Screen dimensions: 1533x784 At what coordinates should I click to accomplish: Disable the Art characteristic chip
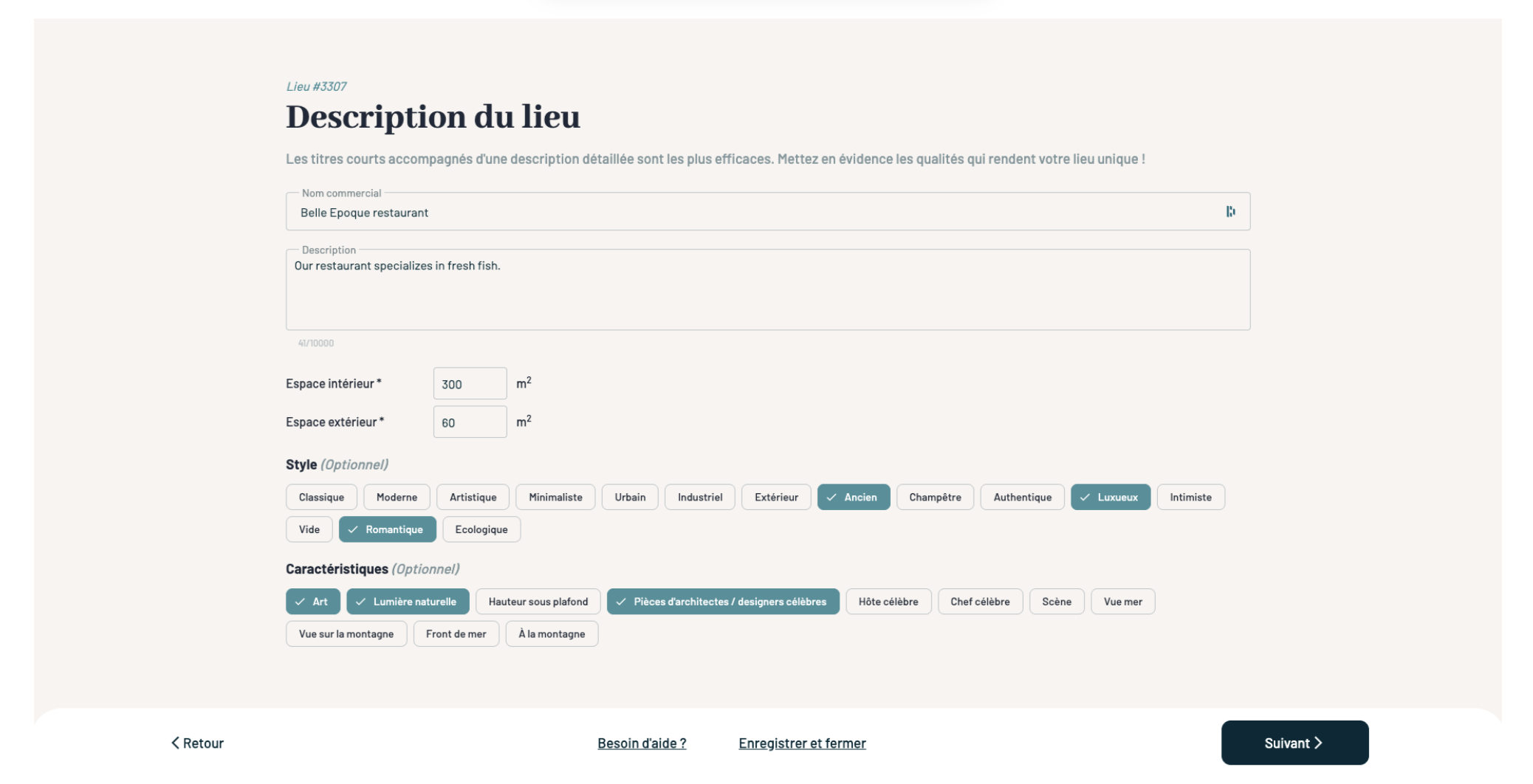pyautogui.click(x=312, y=602)
